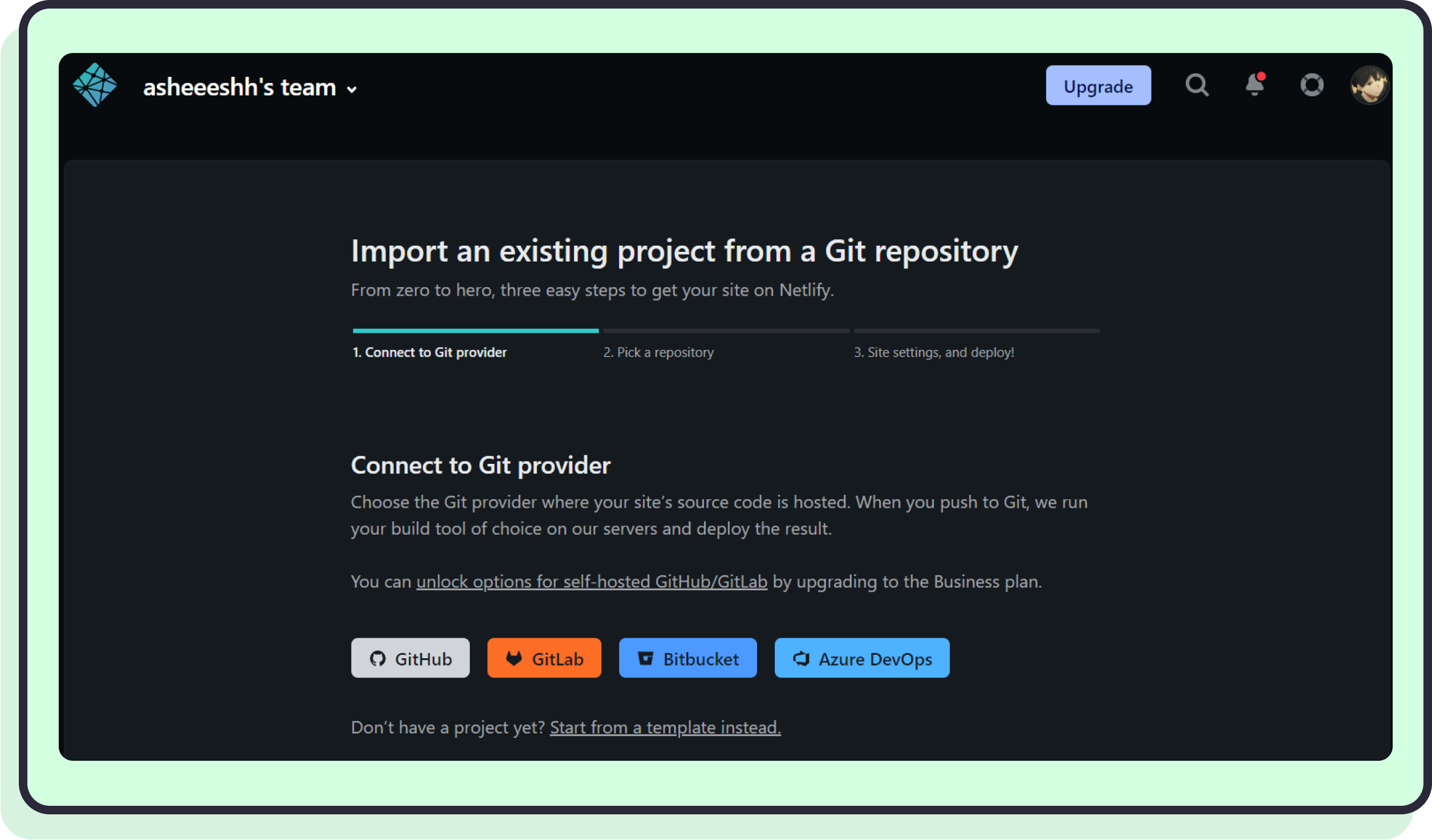Connect using the Azure DevOps button label
Image resolution: width=1432 pixels, height=840 pixels.
click(x=875, y=659)
